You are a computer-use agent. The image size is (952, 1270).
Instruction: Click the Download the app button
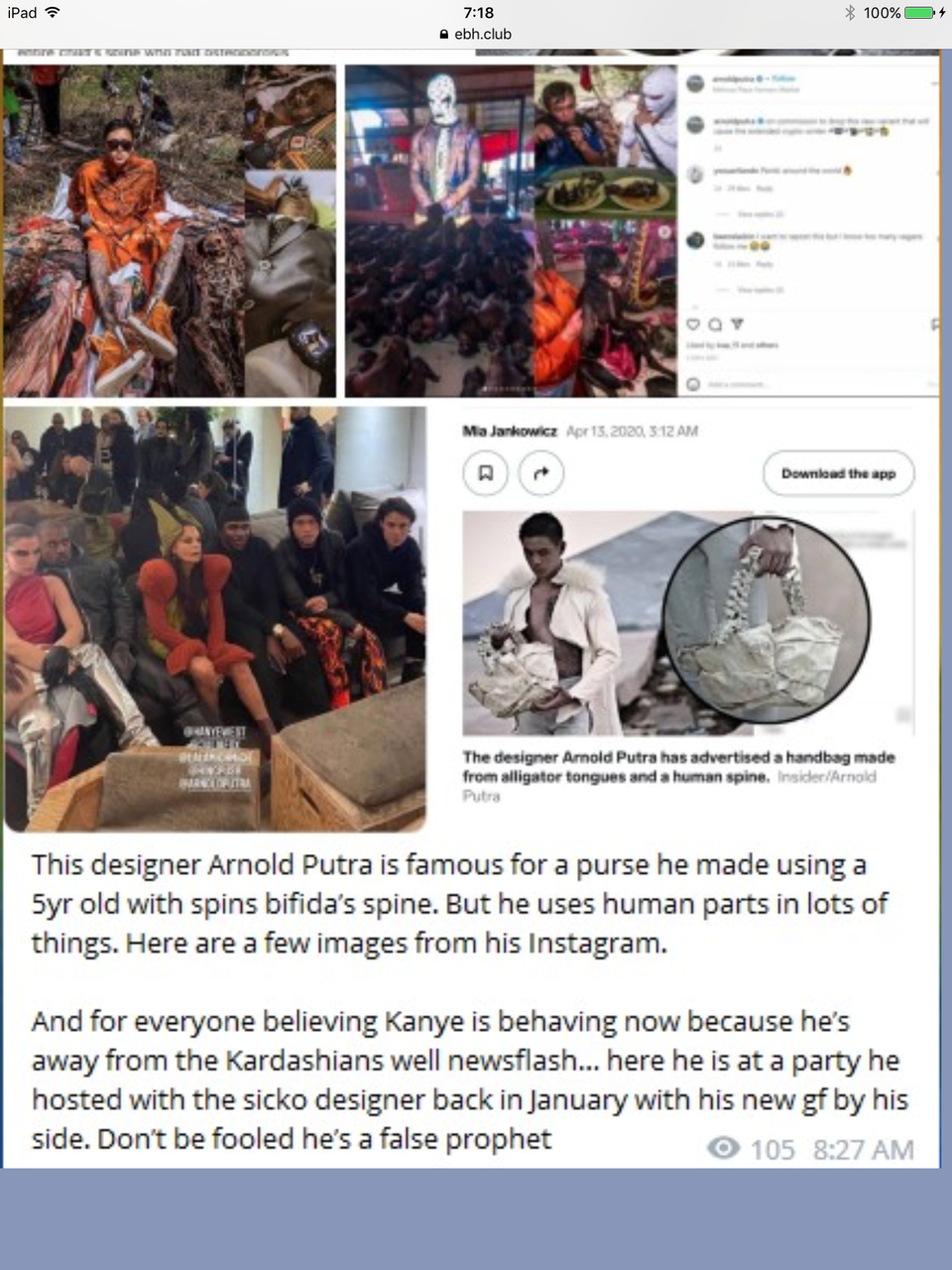839,473
